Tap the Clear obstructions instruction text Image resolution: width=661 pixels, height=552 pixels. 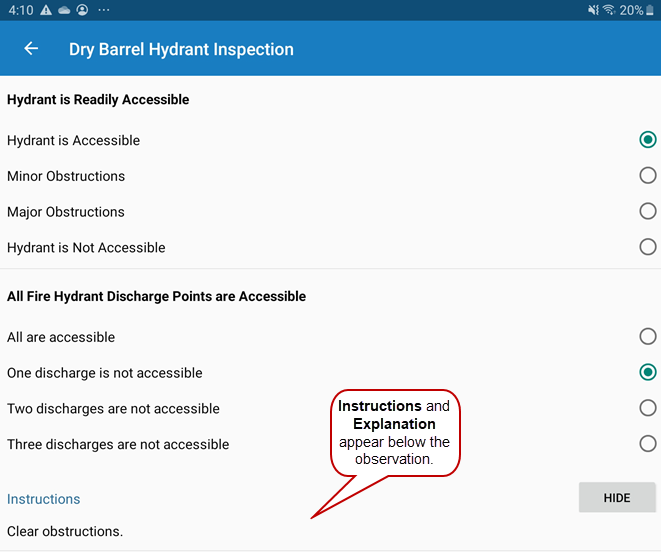(65, 531)
